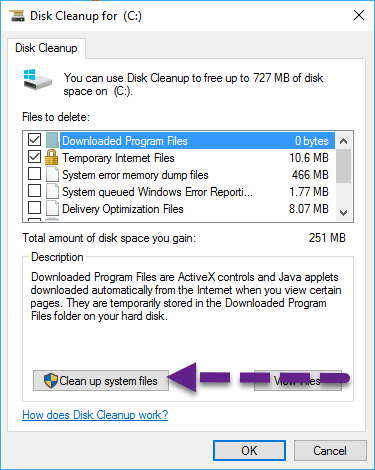Confirm cleanup with the OK button
375x470 pixels.
pos(249,451)
